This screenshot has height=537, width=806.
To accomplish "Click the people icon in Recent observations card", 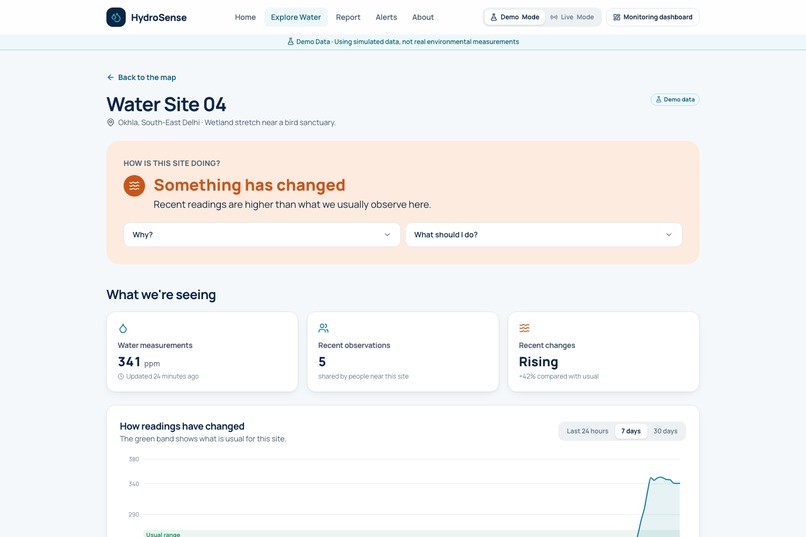I will pos(323,328).
